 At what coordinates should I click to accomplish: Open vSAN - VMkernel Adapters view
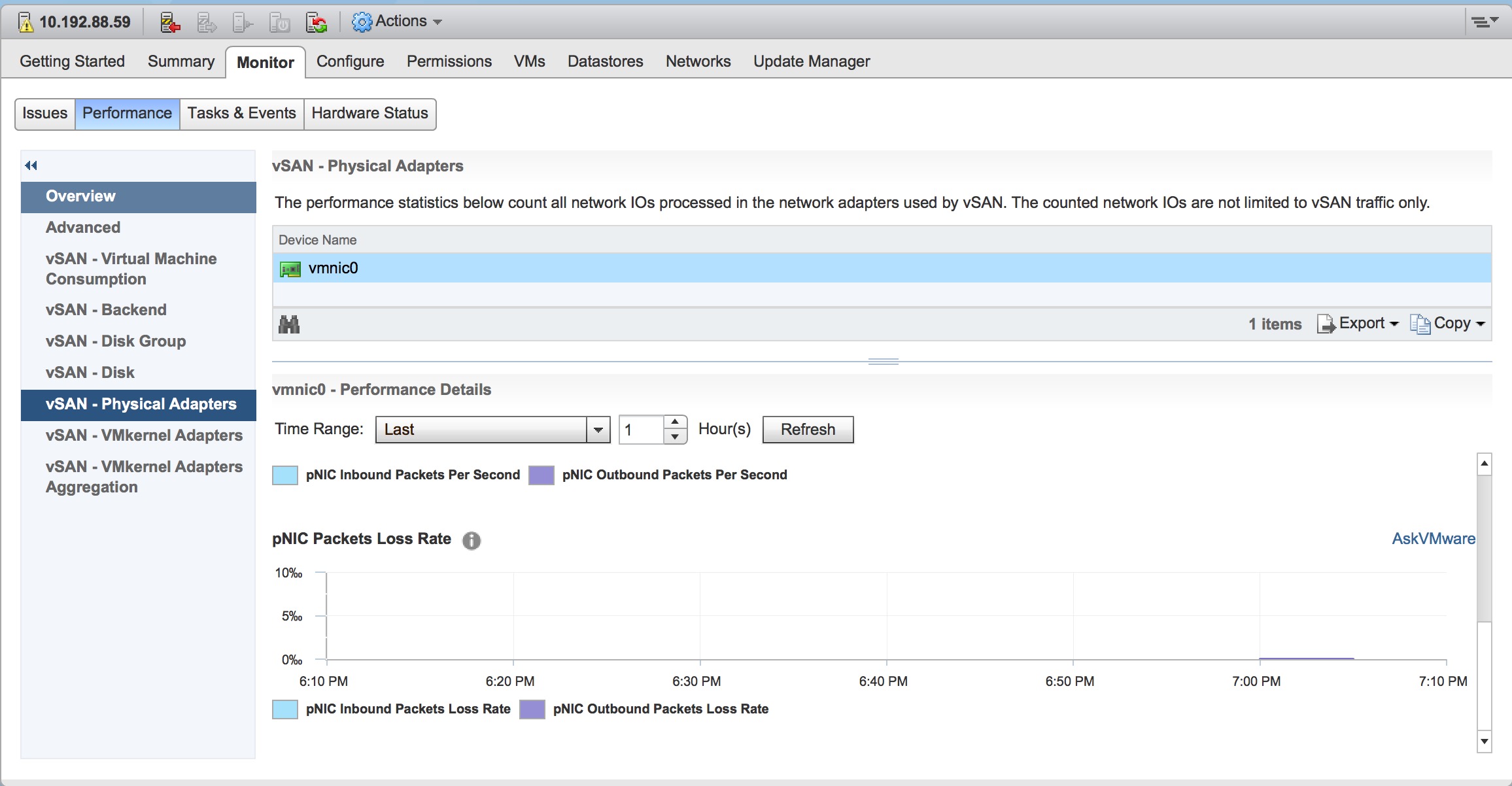[139, 436]
